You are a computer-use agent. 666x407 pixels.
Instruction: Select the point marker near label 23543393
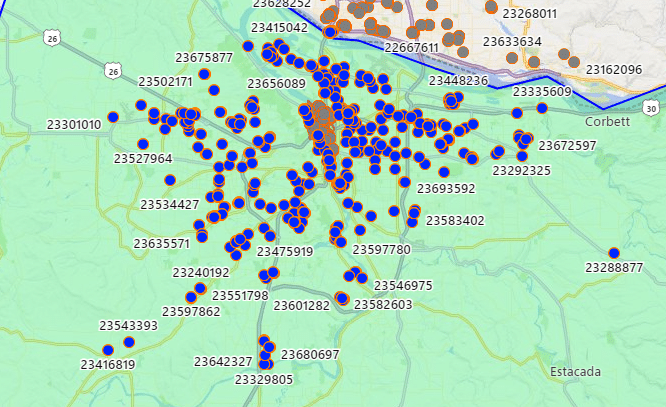pos(129,342)
